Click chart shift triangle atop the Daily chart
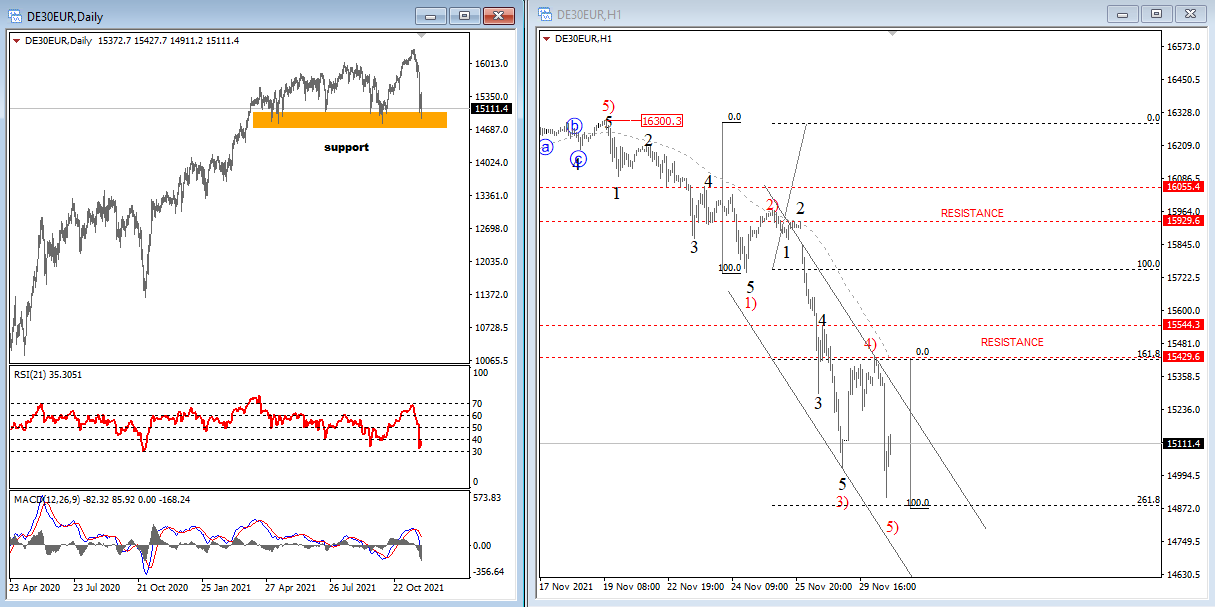This screenshot has height=607, width=1215. click(x=421, y=35)
